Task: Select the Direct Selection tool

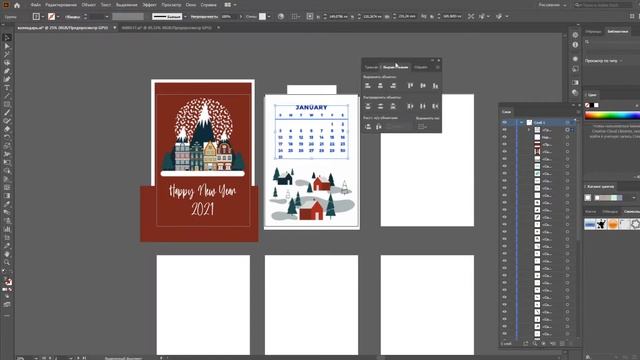Action: click(x=7, y=46)
